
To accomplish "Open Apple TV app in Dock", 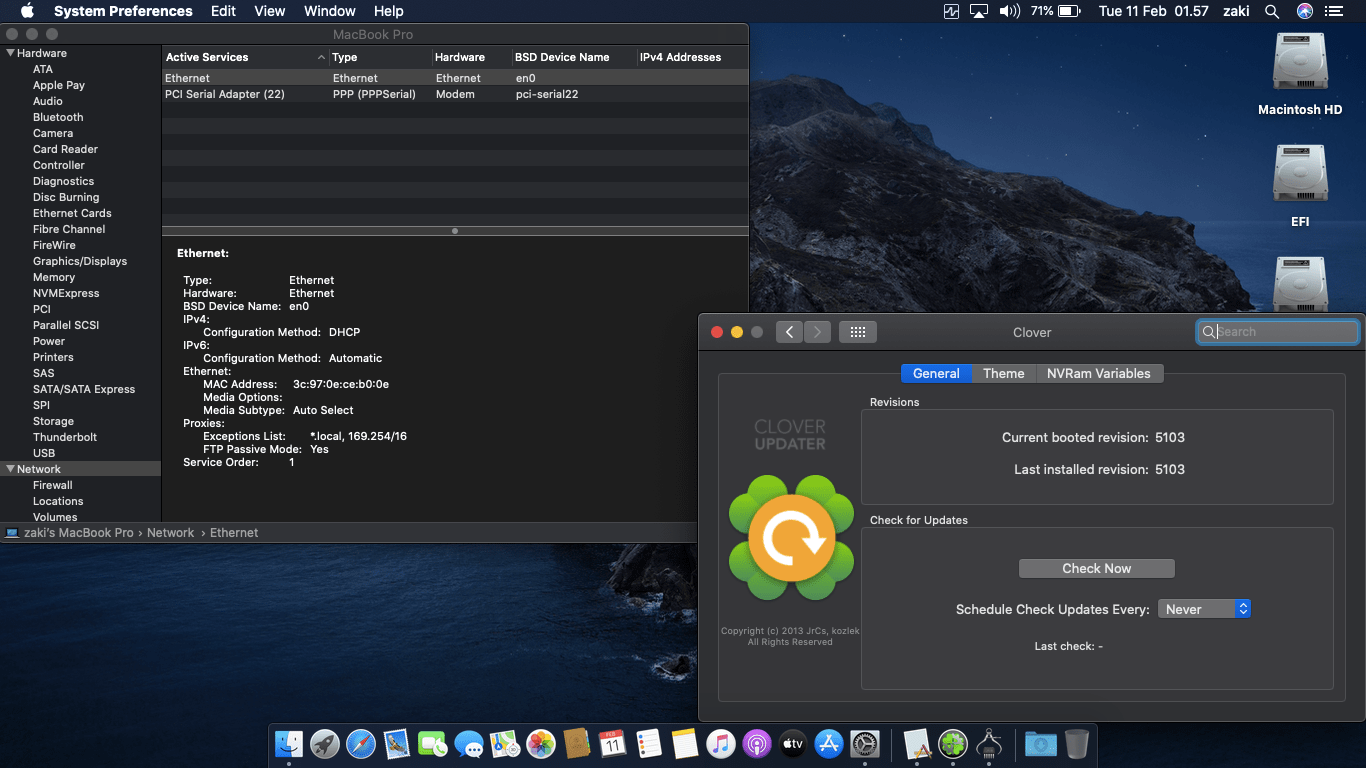I will (793, 743).
